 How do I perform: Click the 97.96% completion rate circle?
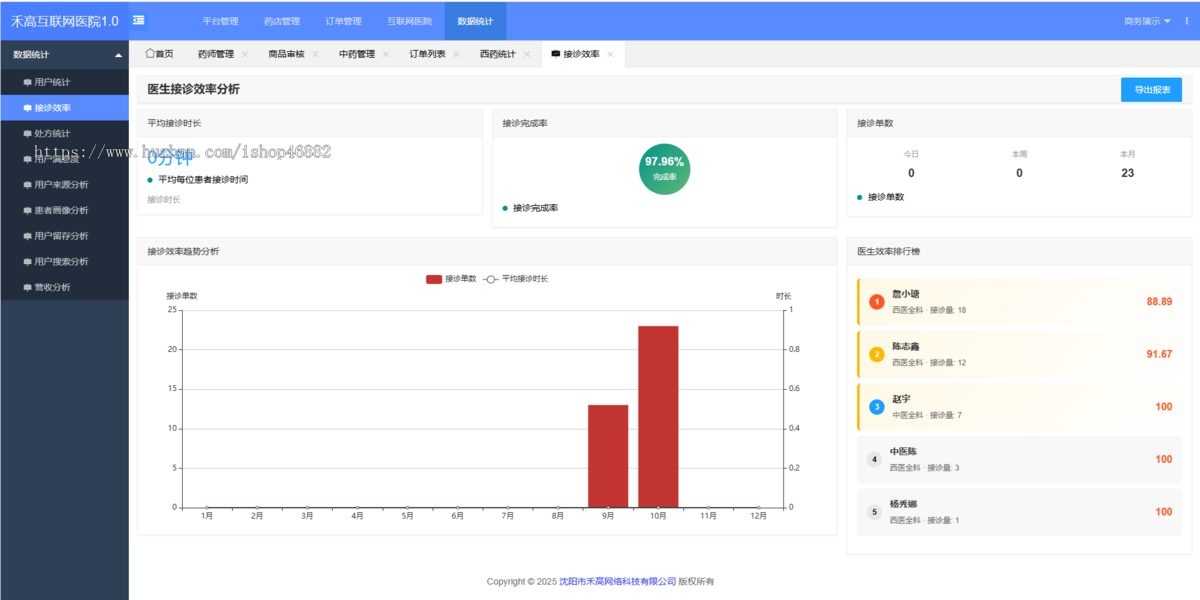pos(664,167)
